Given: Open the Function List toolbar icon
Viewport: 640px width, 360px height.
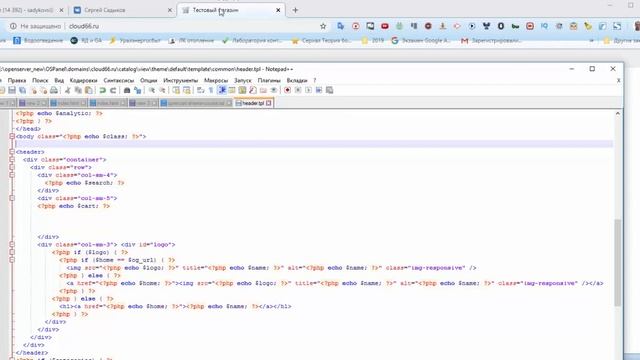Looking at the screenshot, I should pyautogui.click(x=253, y=90).
